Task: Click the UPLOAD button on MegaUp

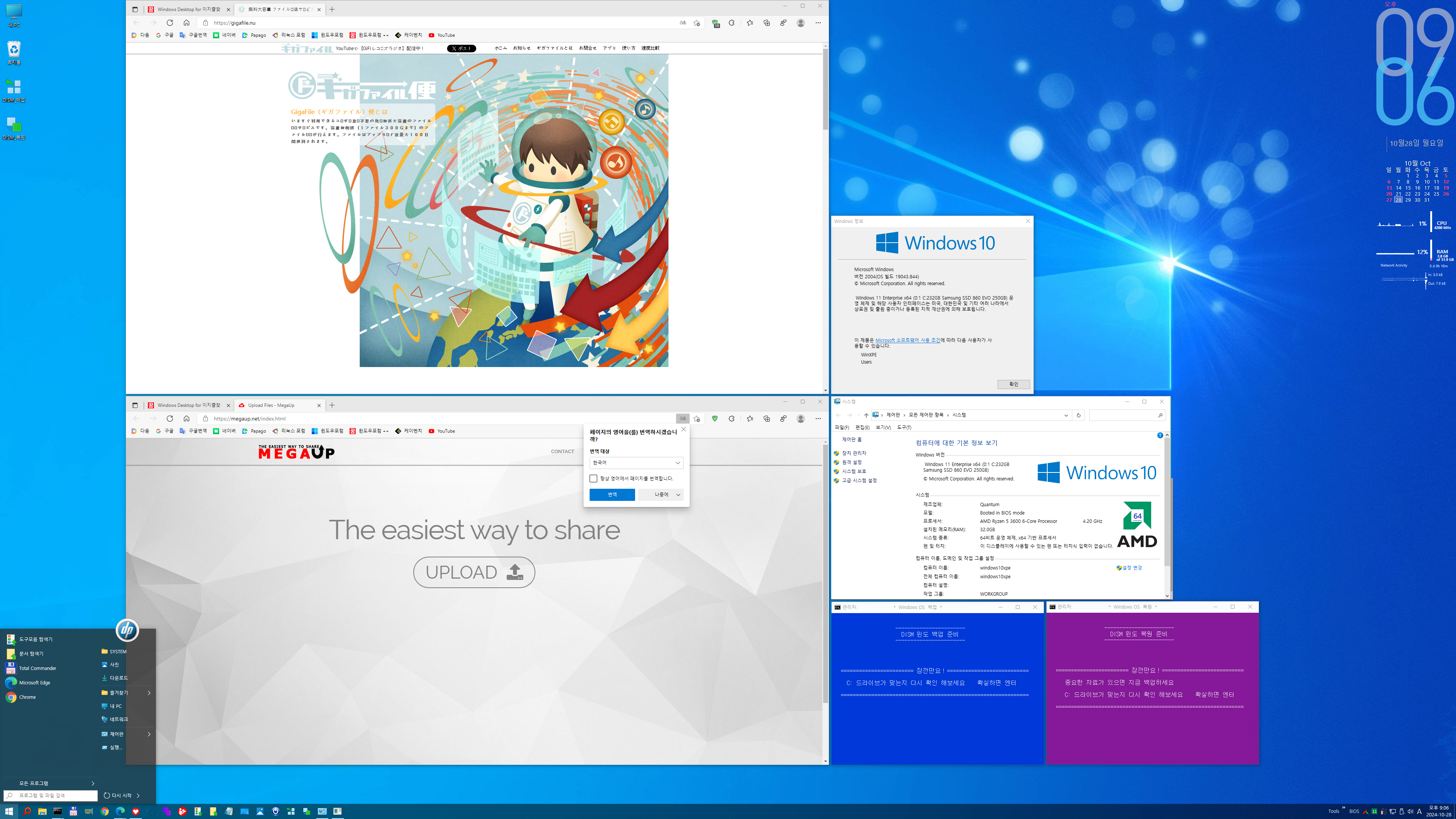Action: (474, 572)
